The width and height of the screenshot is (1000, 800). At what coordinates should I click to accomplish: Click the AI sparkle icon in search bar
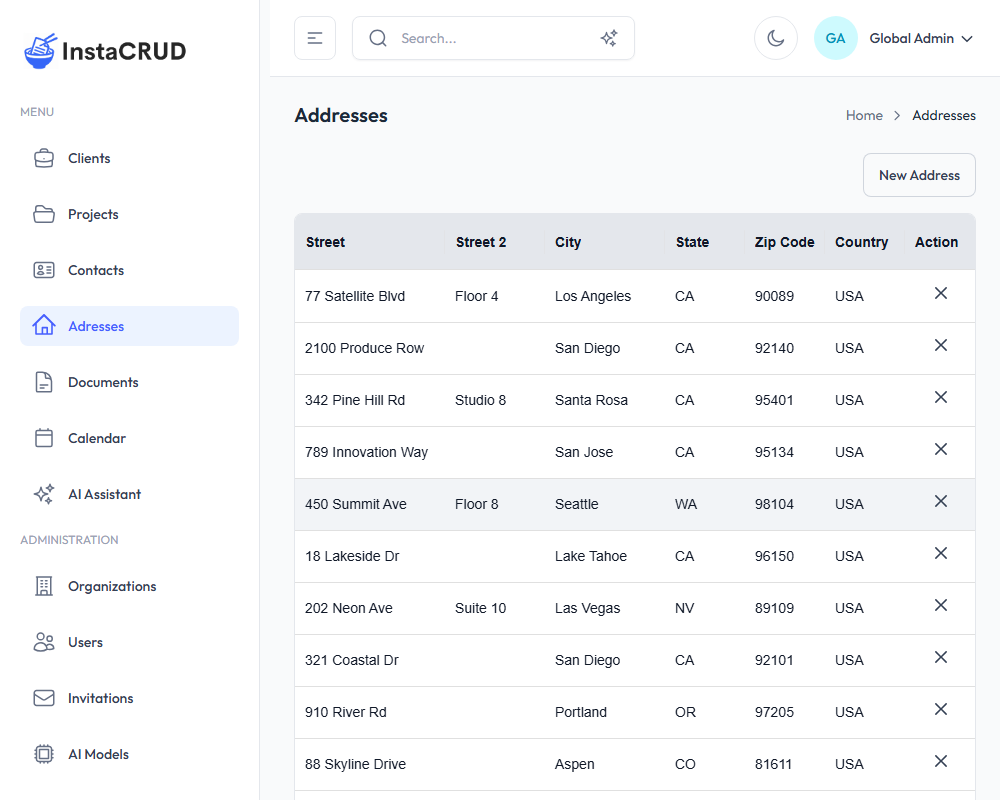click(x=608, y=38)
